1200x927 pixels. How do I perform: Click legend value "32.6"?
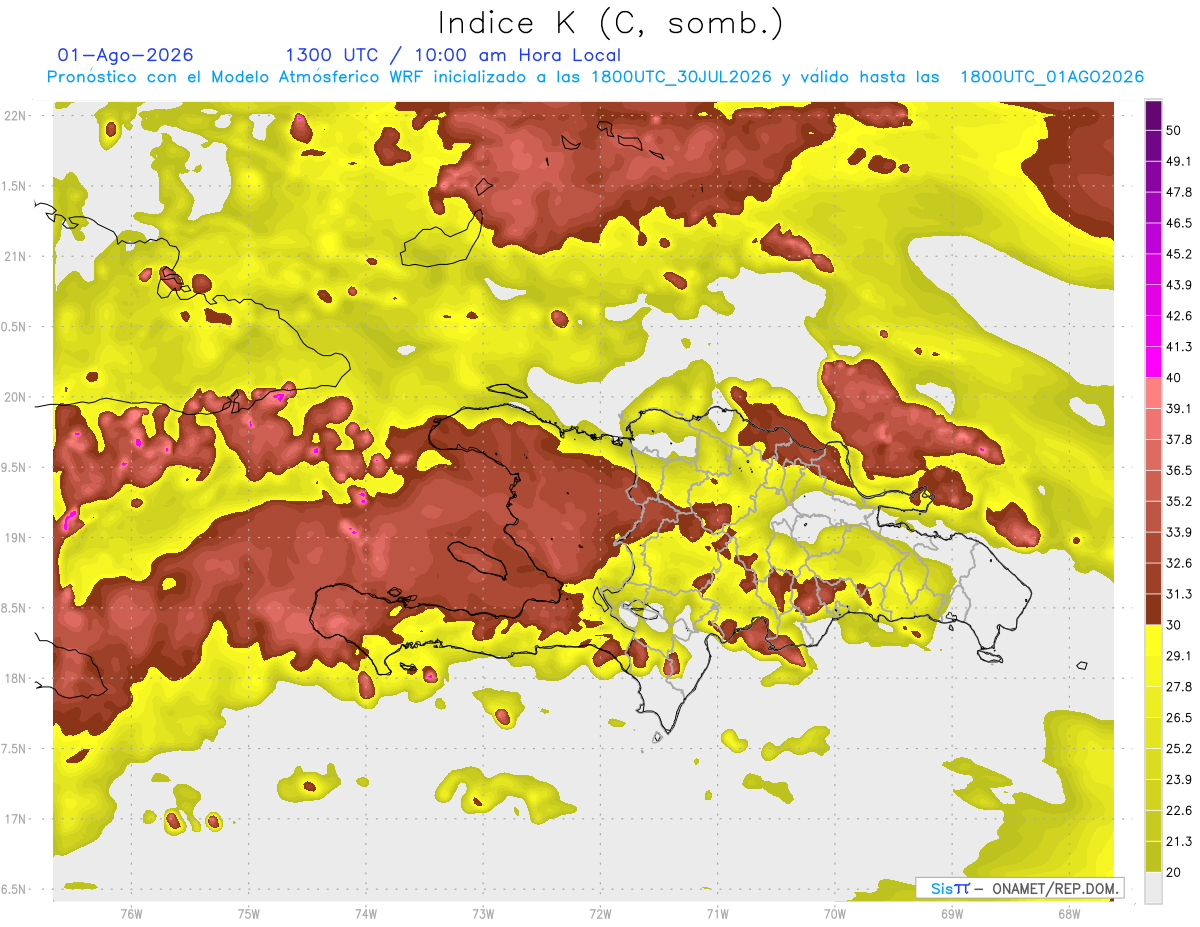pyautogui.click(x=1179, y=563)
